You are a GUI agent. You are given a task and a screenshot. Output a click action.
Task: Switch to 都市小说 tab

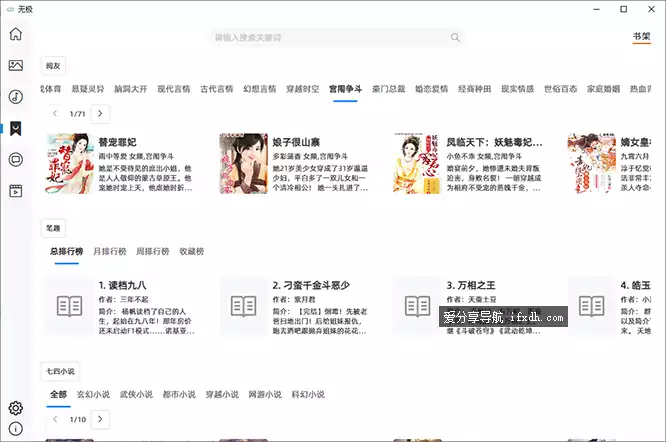(179, 394)
